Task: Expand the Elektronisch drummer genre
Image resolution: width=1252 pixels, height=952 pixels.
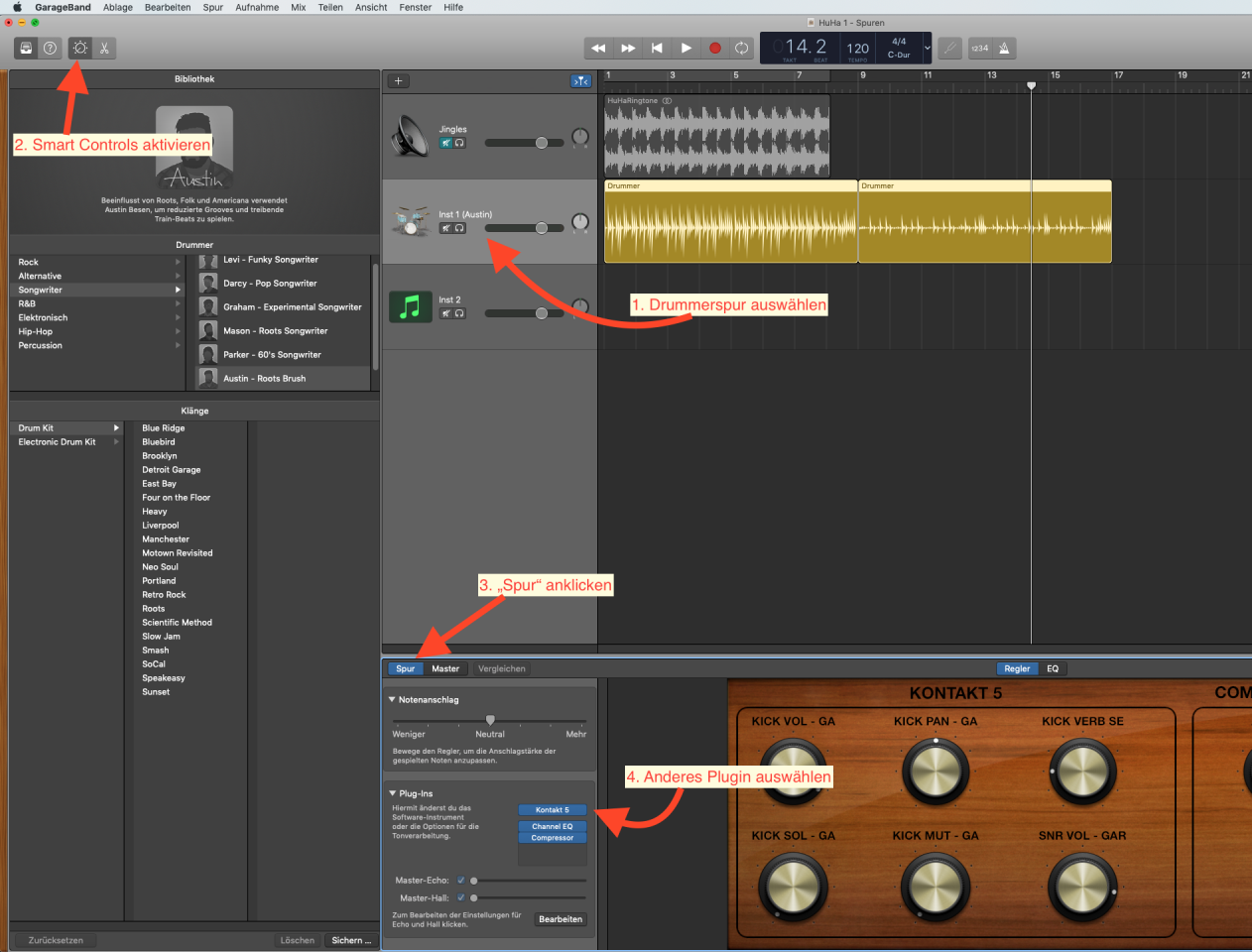Action: pos(179,317)
